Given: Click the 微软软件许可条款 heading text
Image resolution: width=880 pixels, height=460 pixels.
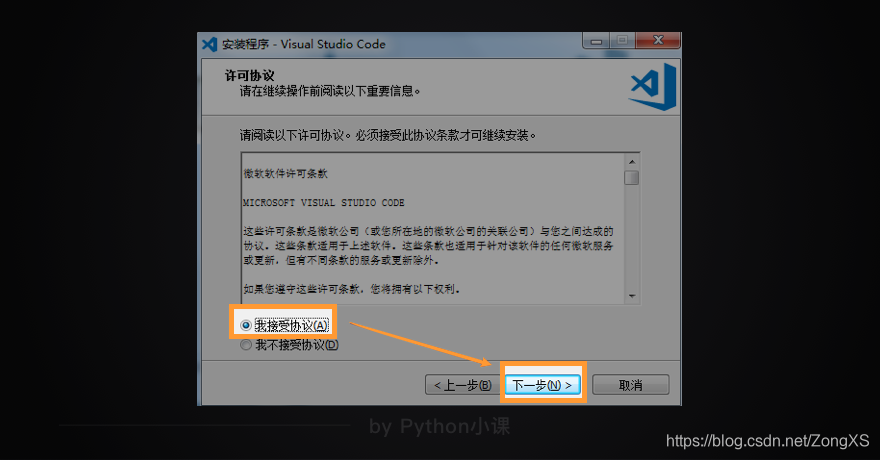Looking at the screenshot, I should click(285, 173).
